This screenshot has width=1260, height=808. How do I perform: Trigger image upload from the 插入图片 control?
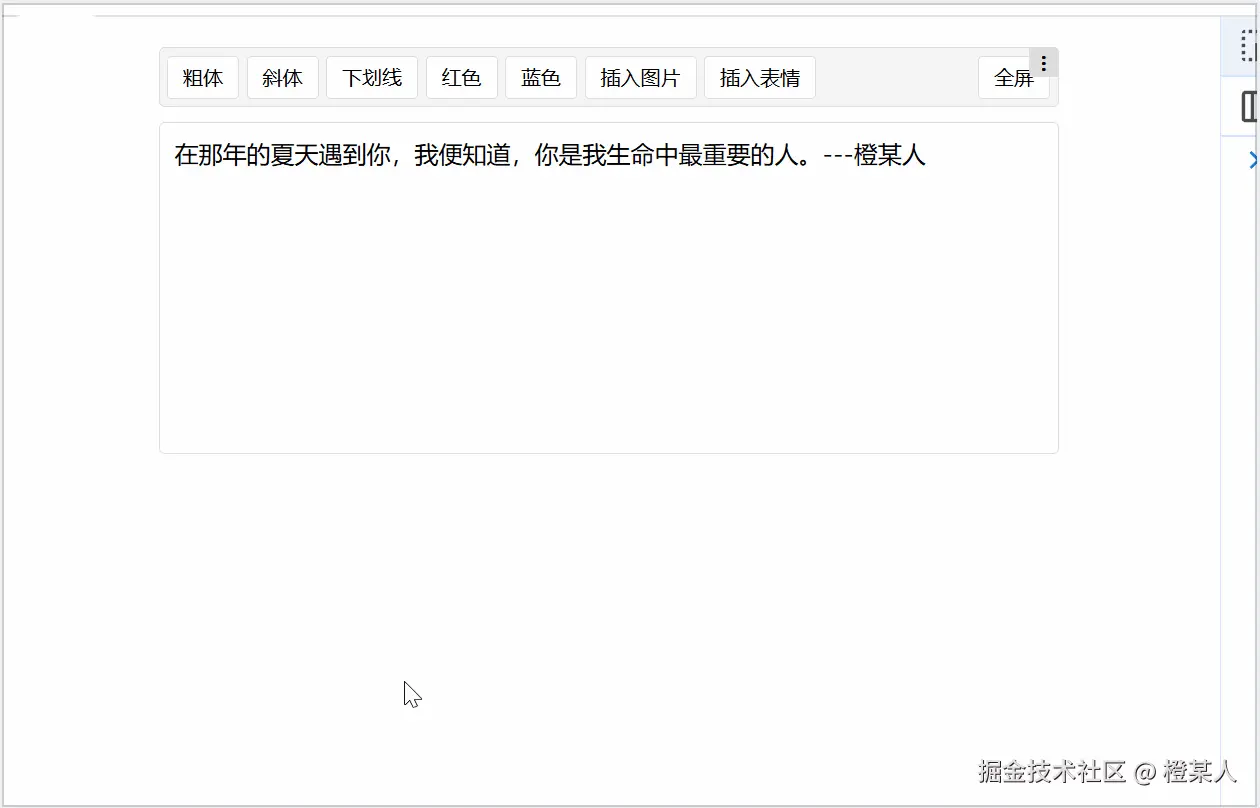pyautogui.click(x=640, y=77)
